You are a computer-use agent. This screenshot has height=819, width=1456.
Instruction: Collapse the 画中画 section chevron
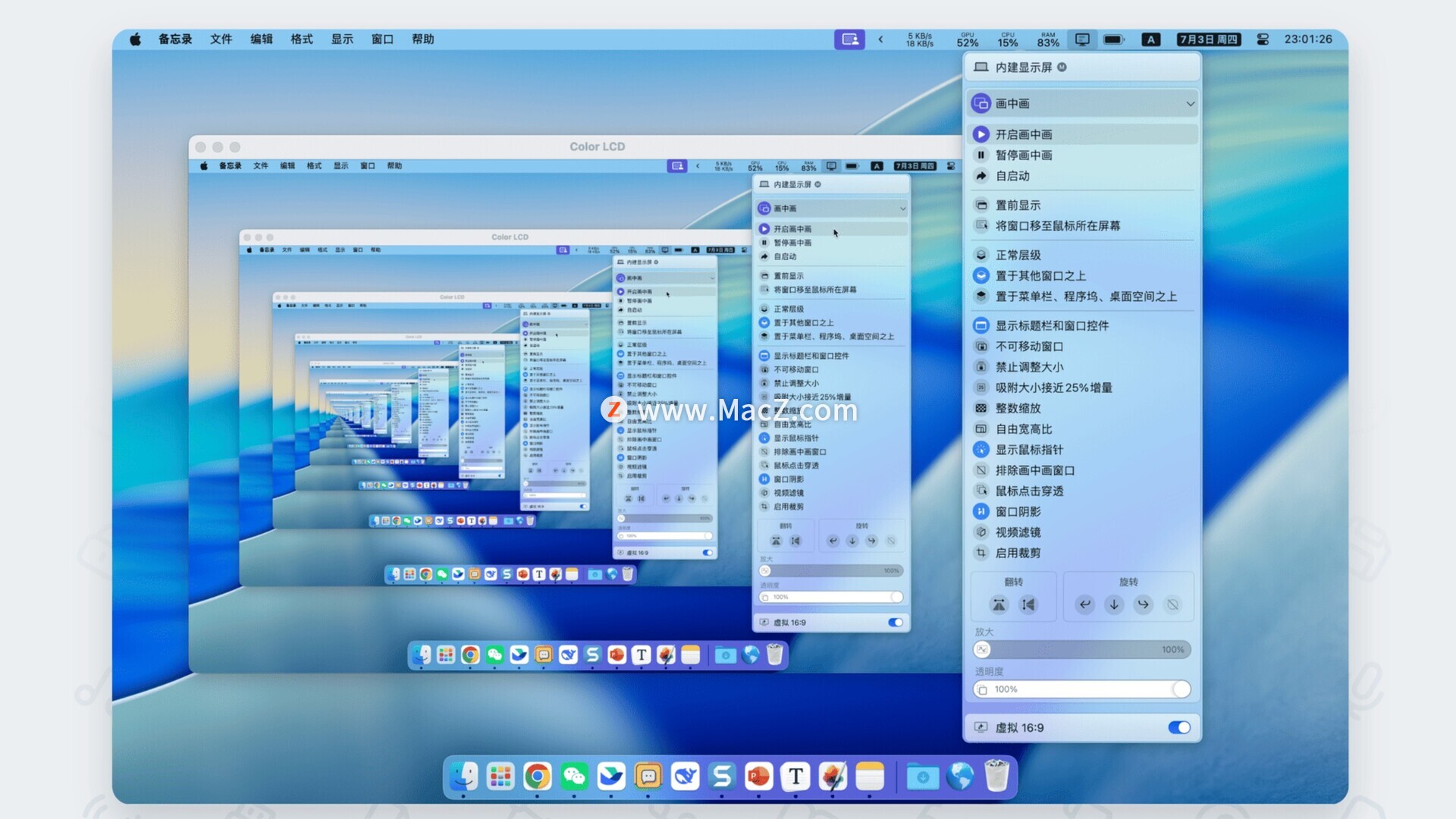coord(1190,104)
